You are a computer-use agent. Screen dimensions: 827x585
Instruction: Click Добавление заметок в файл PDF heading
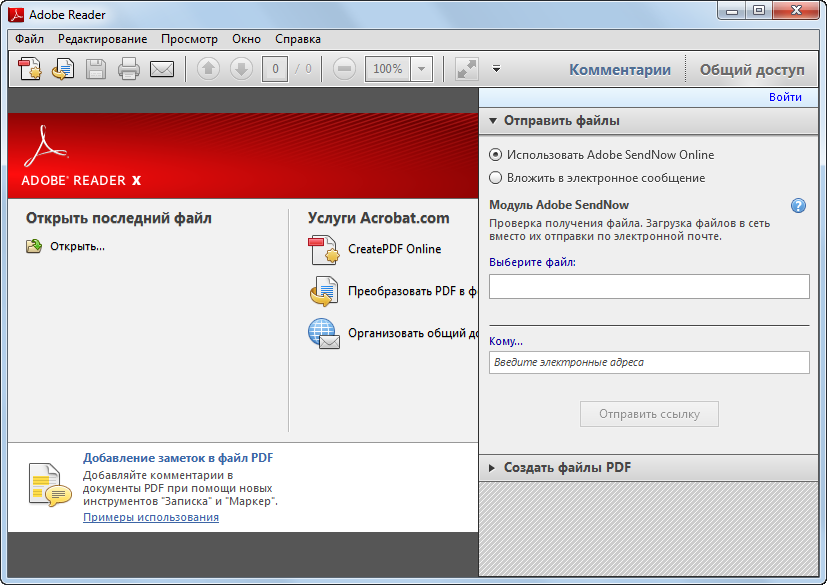tap(178, 458)
